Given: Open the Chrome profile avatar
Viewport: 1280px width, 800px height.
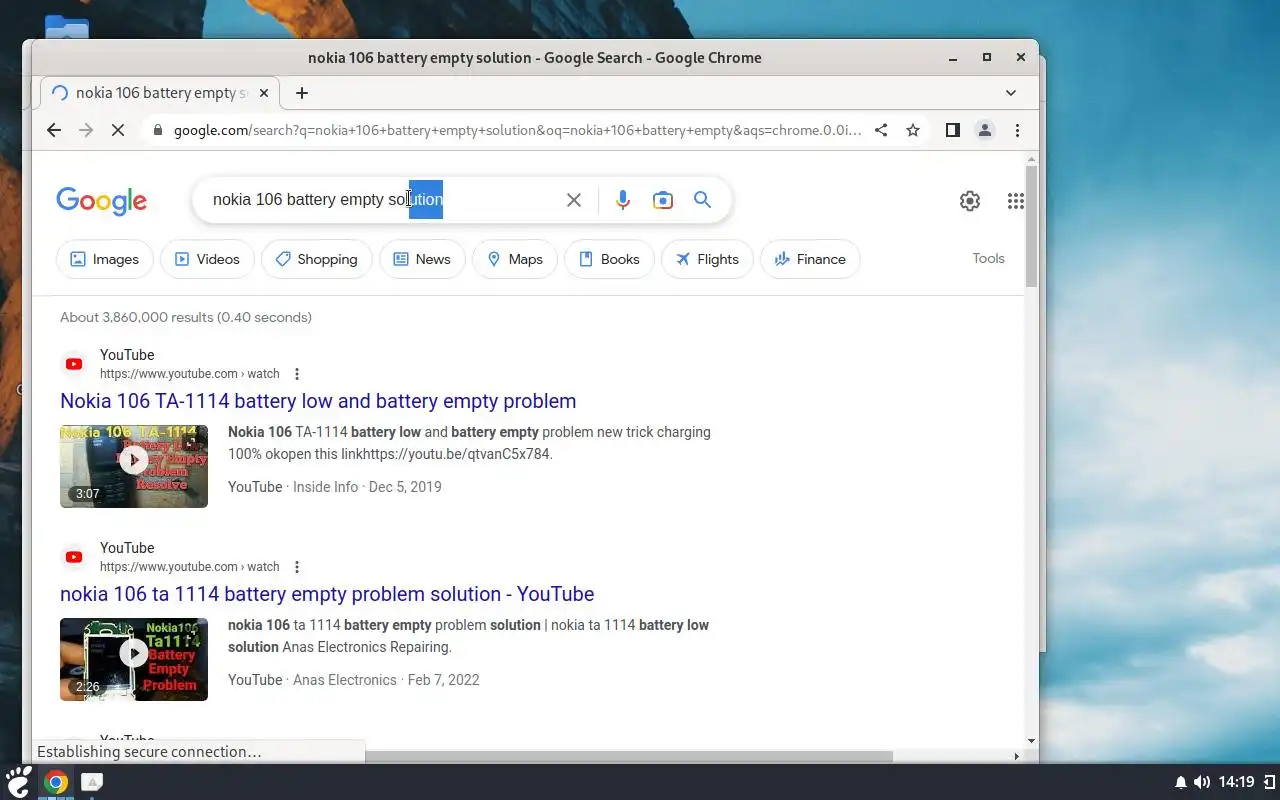Looking at the screenshot, I should 985,130.
